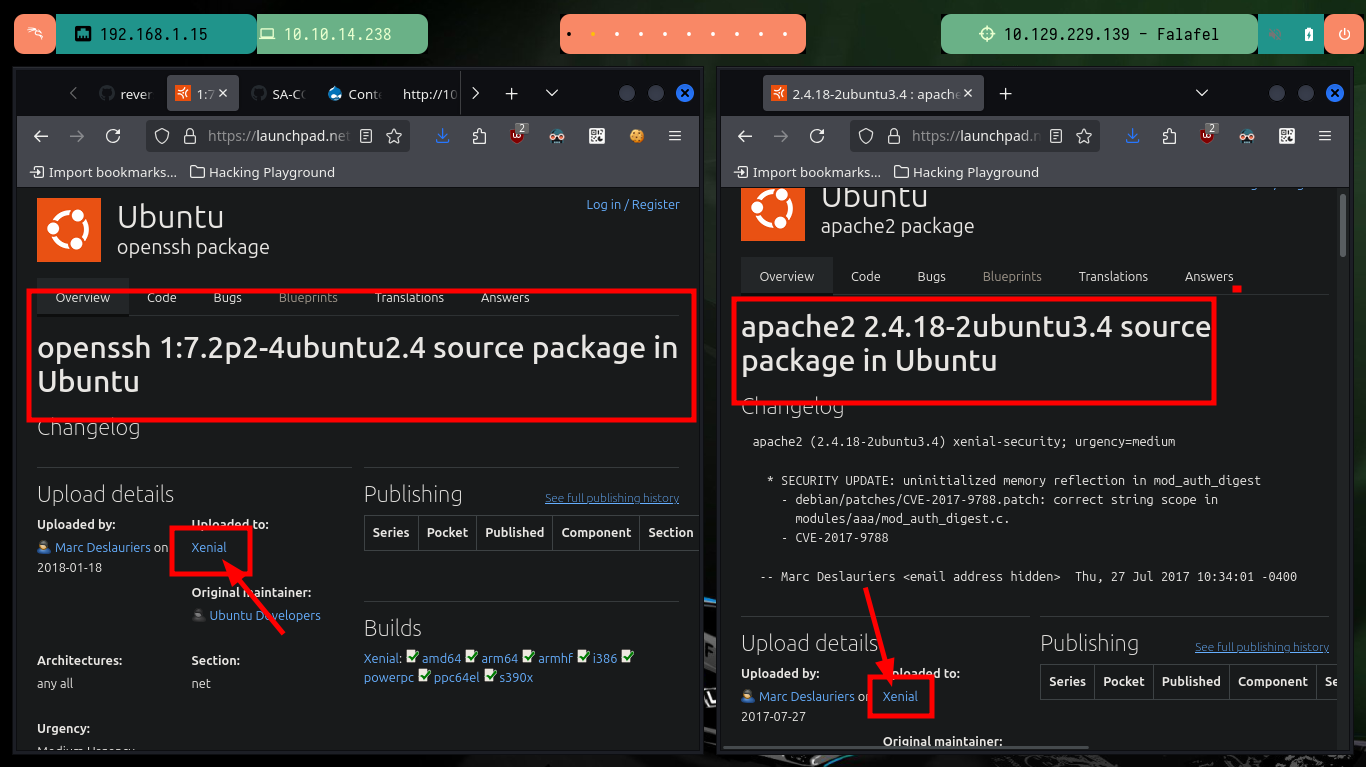Open the amd64 build link
This screenshot has width=1366, height=767.
[441, 658]
